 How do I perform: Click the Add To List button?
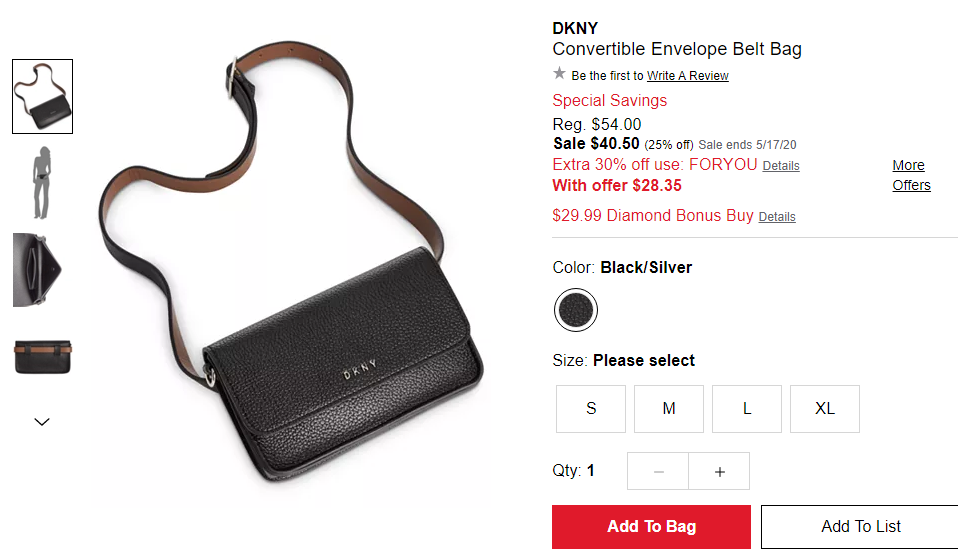pyautogui.click(x=860, y=527)
